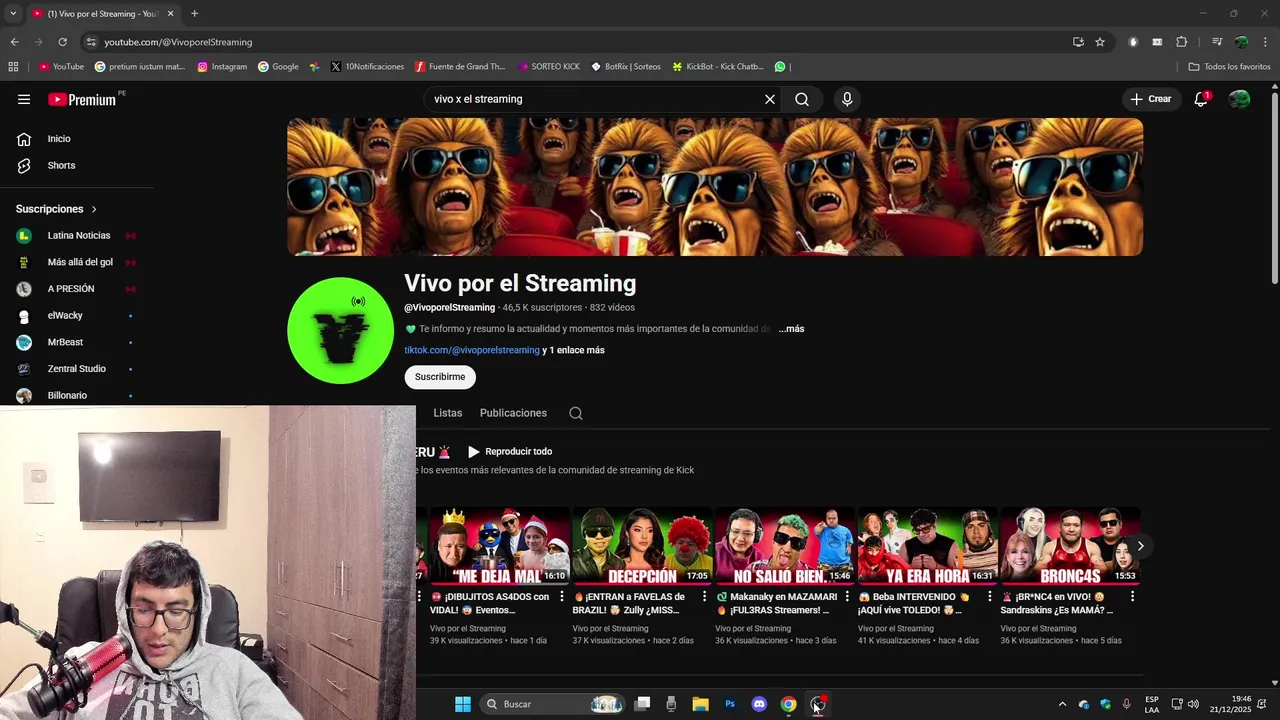
Task: Open the KickBot bookmark
Action: point(717,67)
